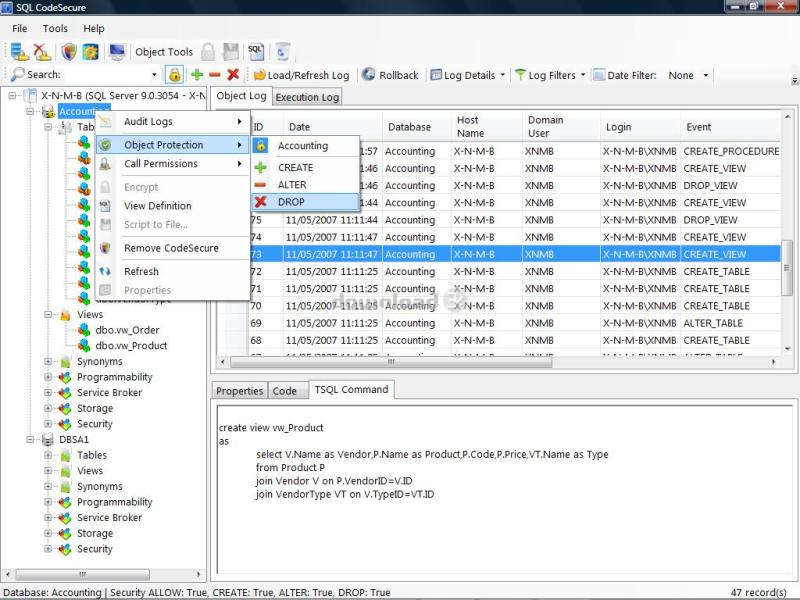800x600 pixels.
Task: Click the green plus CREATE toolbar icon
Action: pos(197,75)
